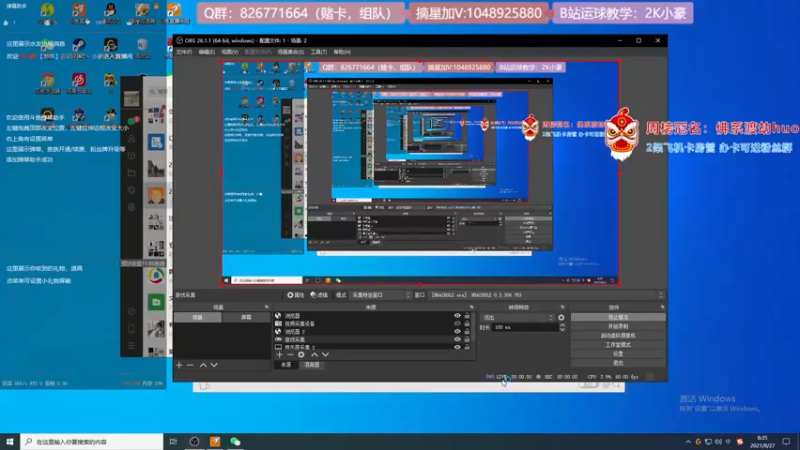Click the Windows taskbar search box
This screenshot has width=800, height=450.
[92, 442]
